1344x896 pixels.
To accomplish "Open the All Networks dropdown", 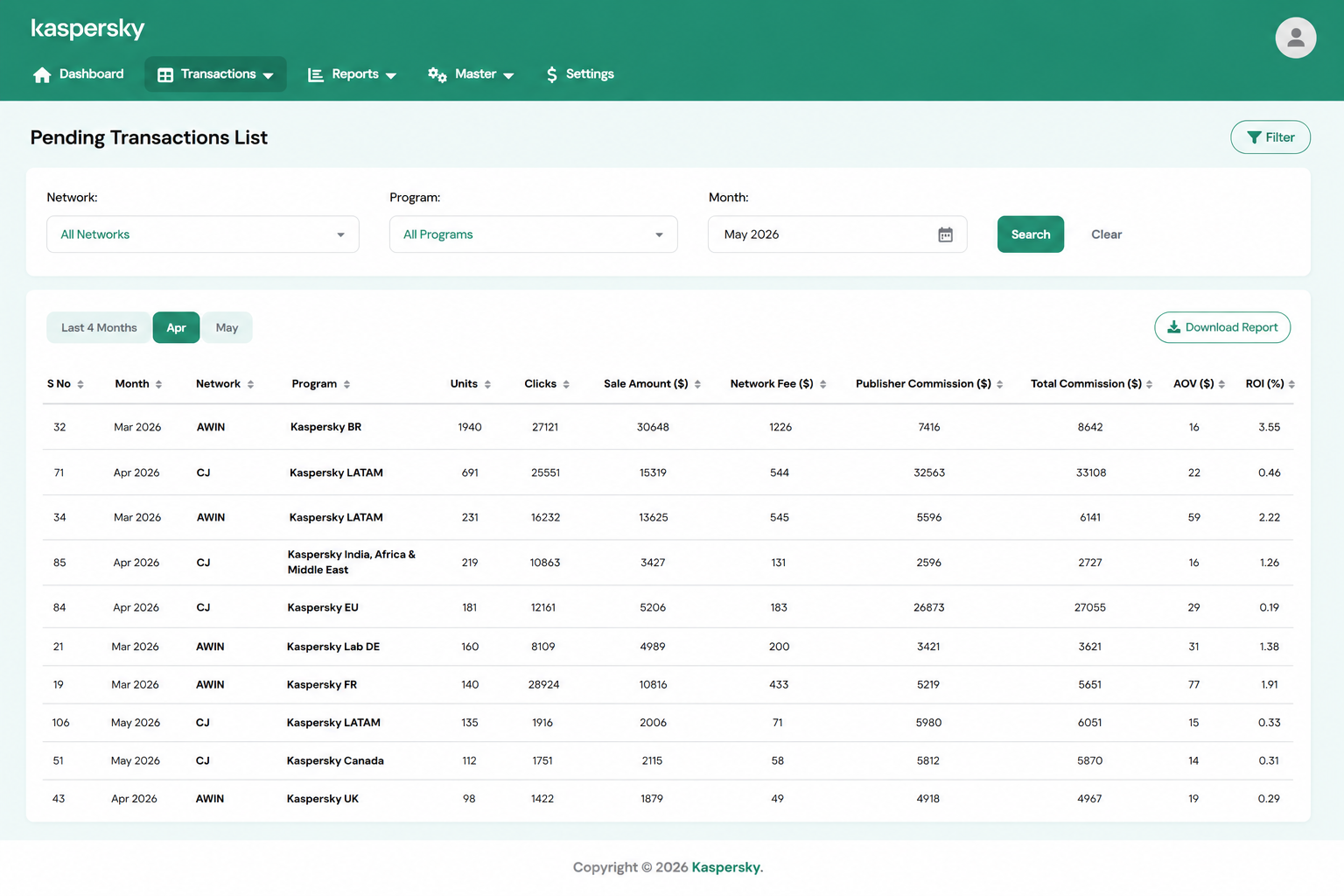I will pyautogui.click(x=203, y=234).
